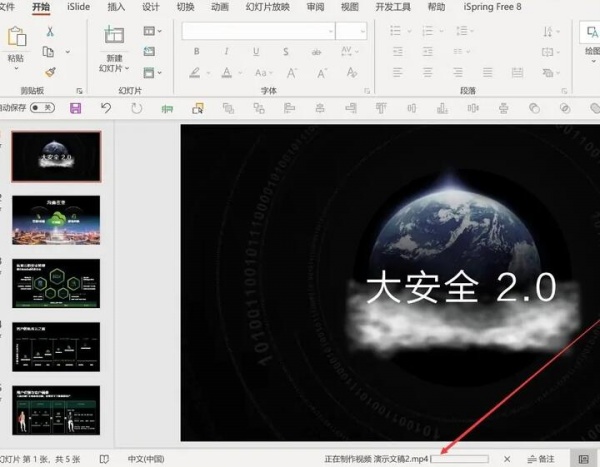Open the 开始 ribbon tab
The image size is (600, 467).
(41, 7)
